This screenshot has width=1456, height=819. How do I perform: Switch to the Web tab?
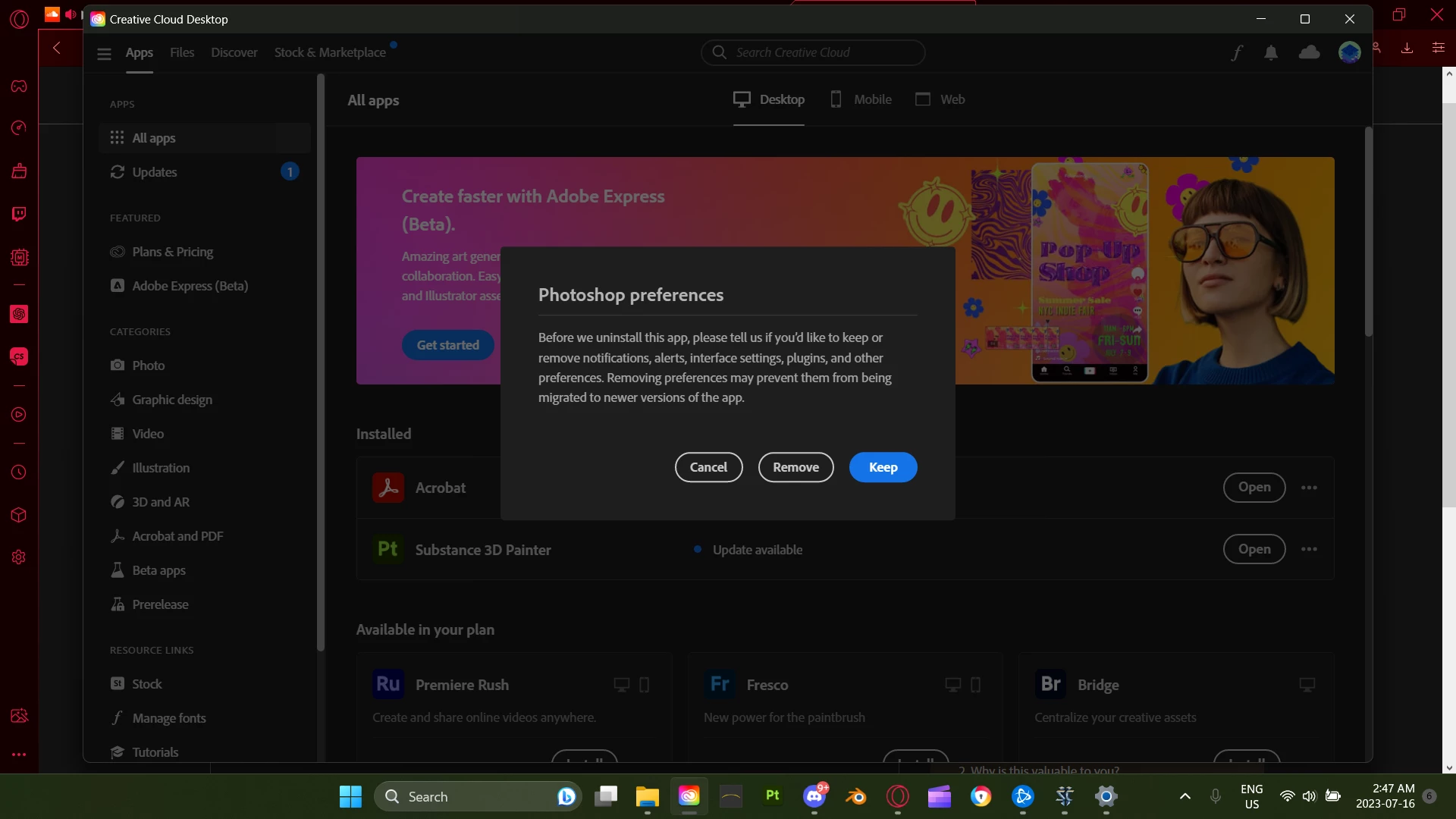coord(940,99)
